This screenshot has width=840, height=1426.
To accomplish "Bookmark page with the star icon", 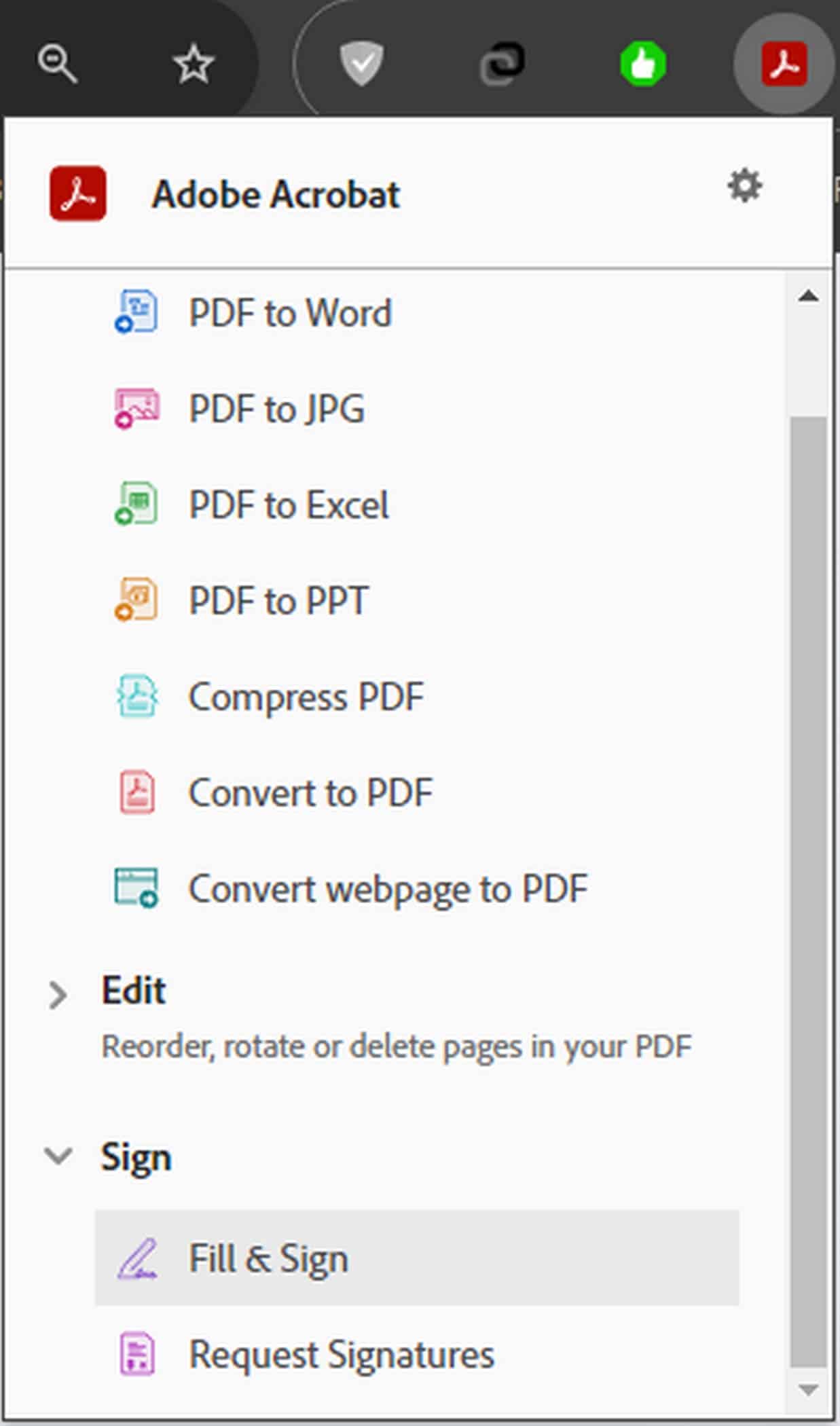I will [194, 64].
